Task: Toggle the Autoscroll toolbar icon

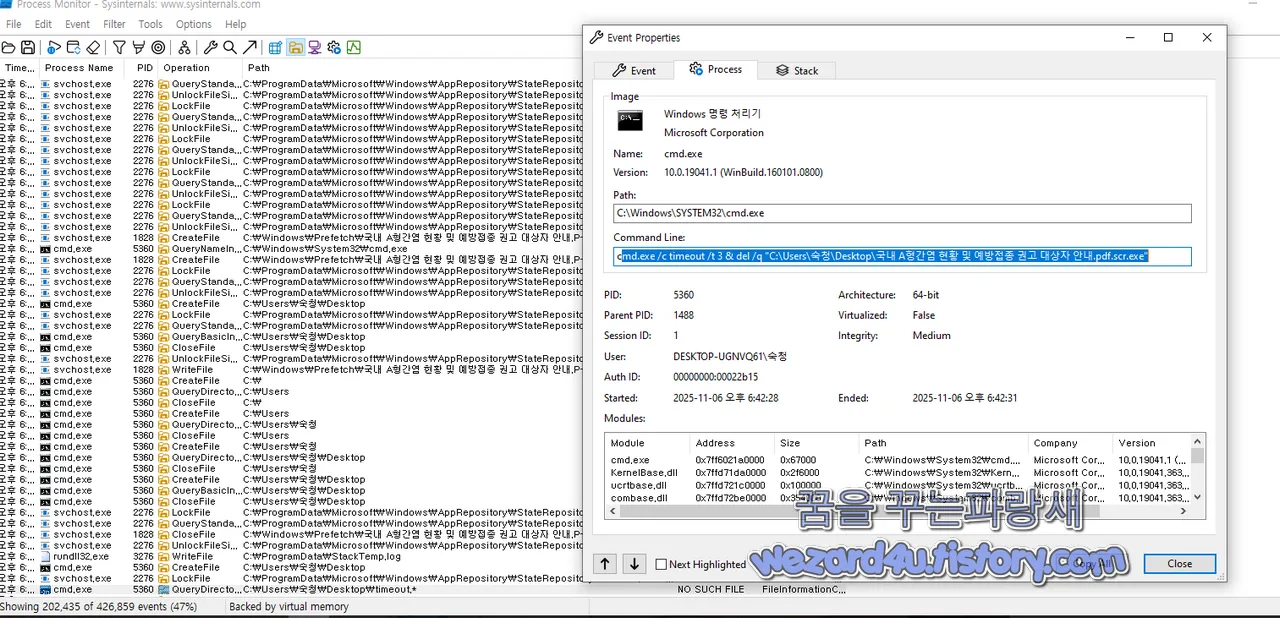Action: tap(73, 47)
